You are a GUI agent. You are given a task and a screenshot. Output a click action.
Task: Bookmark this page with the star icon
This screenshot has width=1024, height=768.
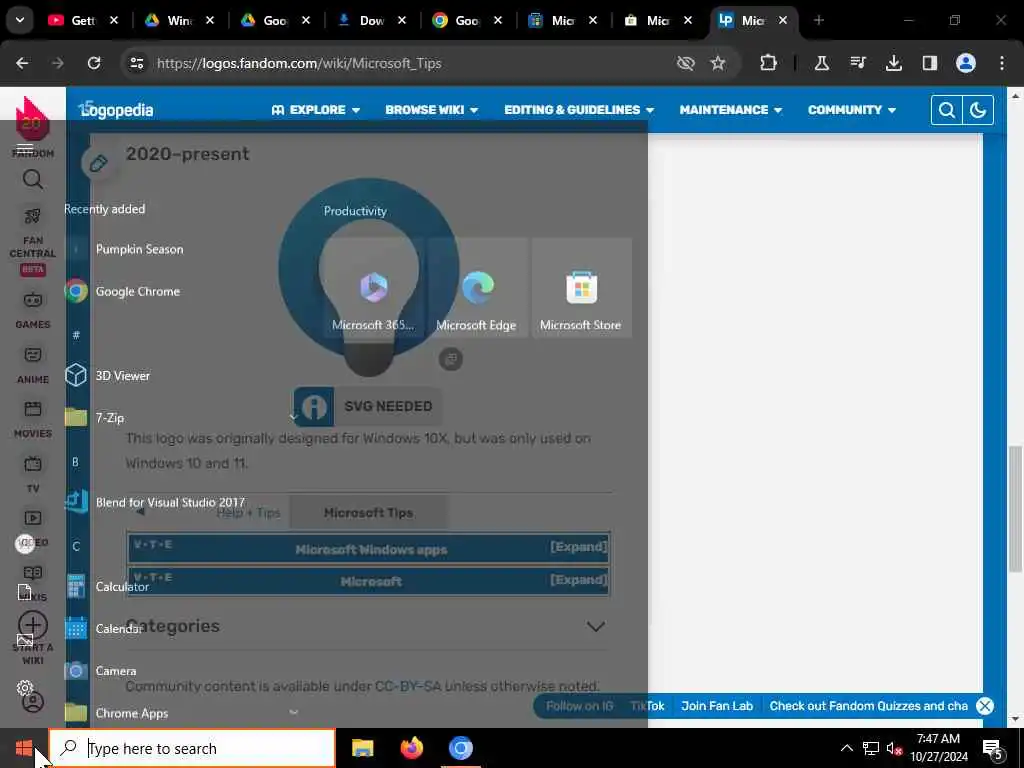pos(718,63)
